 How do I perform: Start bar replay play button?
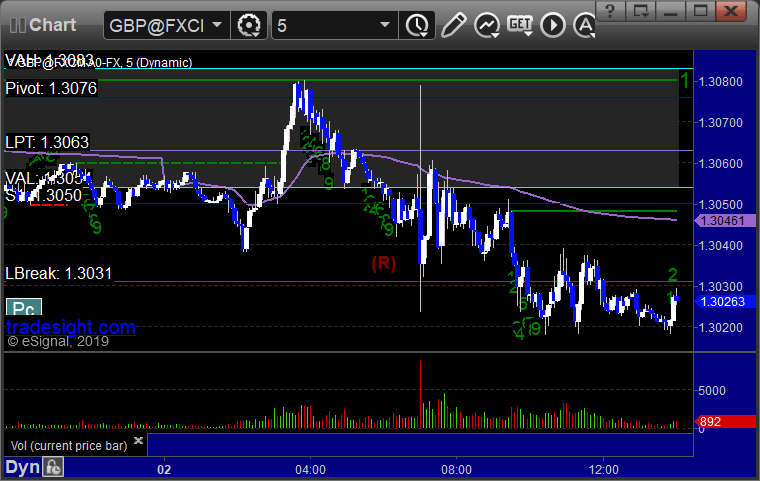[553, 25]
